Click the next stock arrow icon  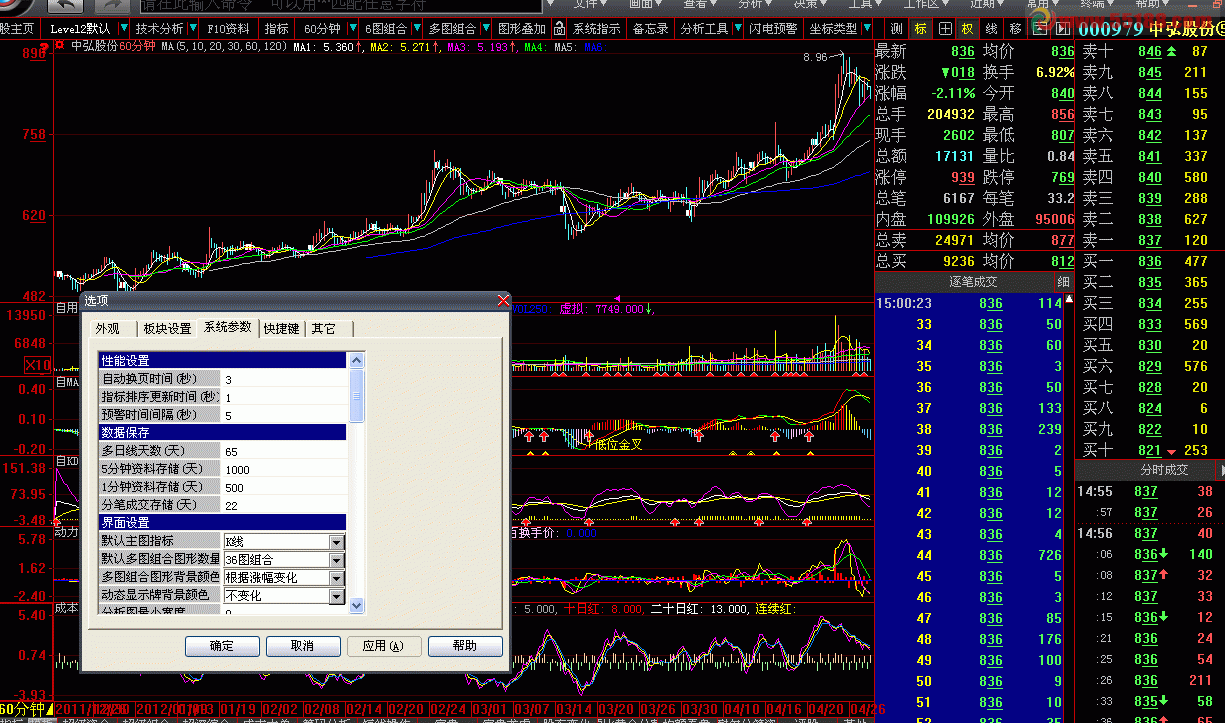tap(1063, 29)
